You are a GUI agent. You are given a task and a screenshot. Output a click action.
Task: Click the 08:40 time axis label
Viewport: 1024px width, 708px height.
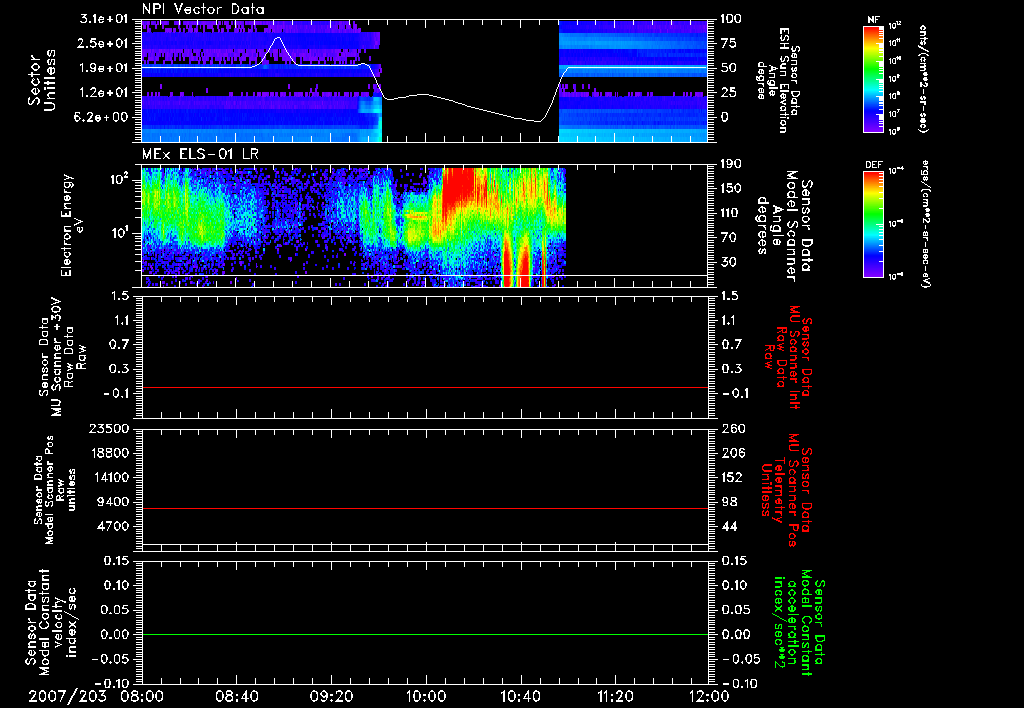tap(236, 696)
